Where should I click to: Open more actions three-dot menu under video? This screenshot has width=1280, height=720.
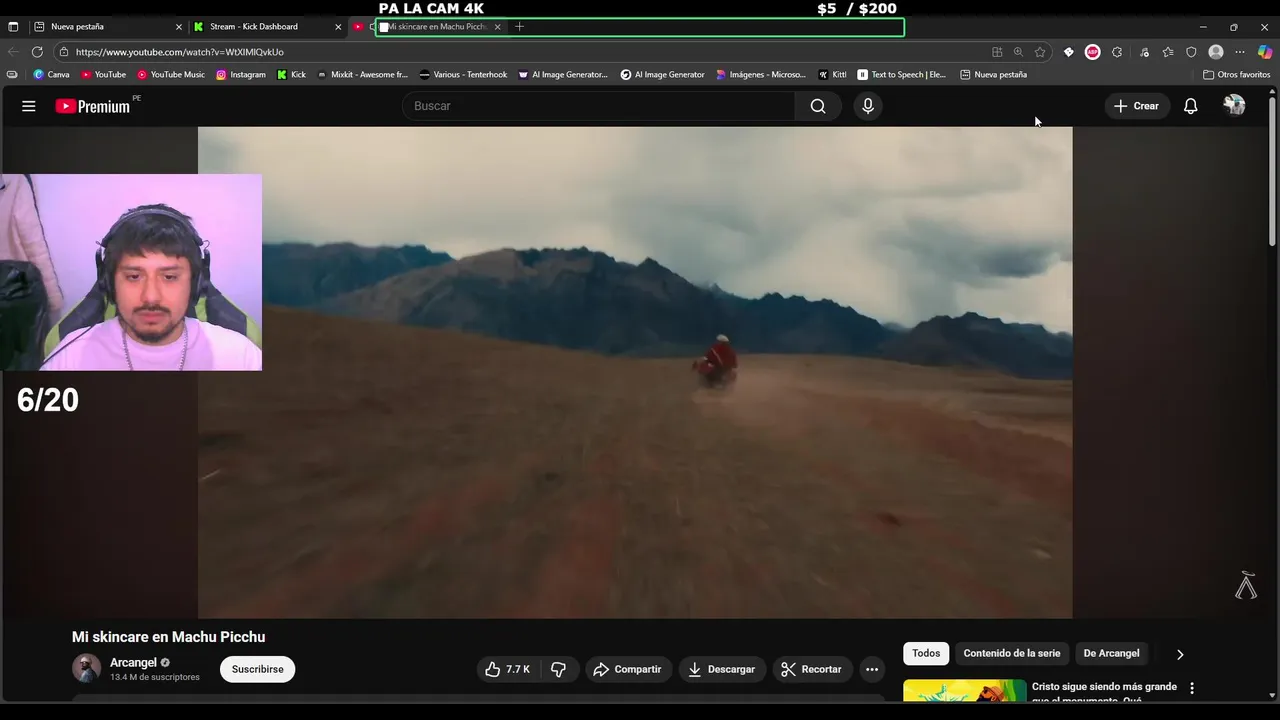pos(872,669)
